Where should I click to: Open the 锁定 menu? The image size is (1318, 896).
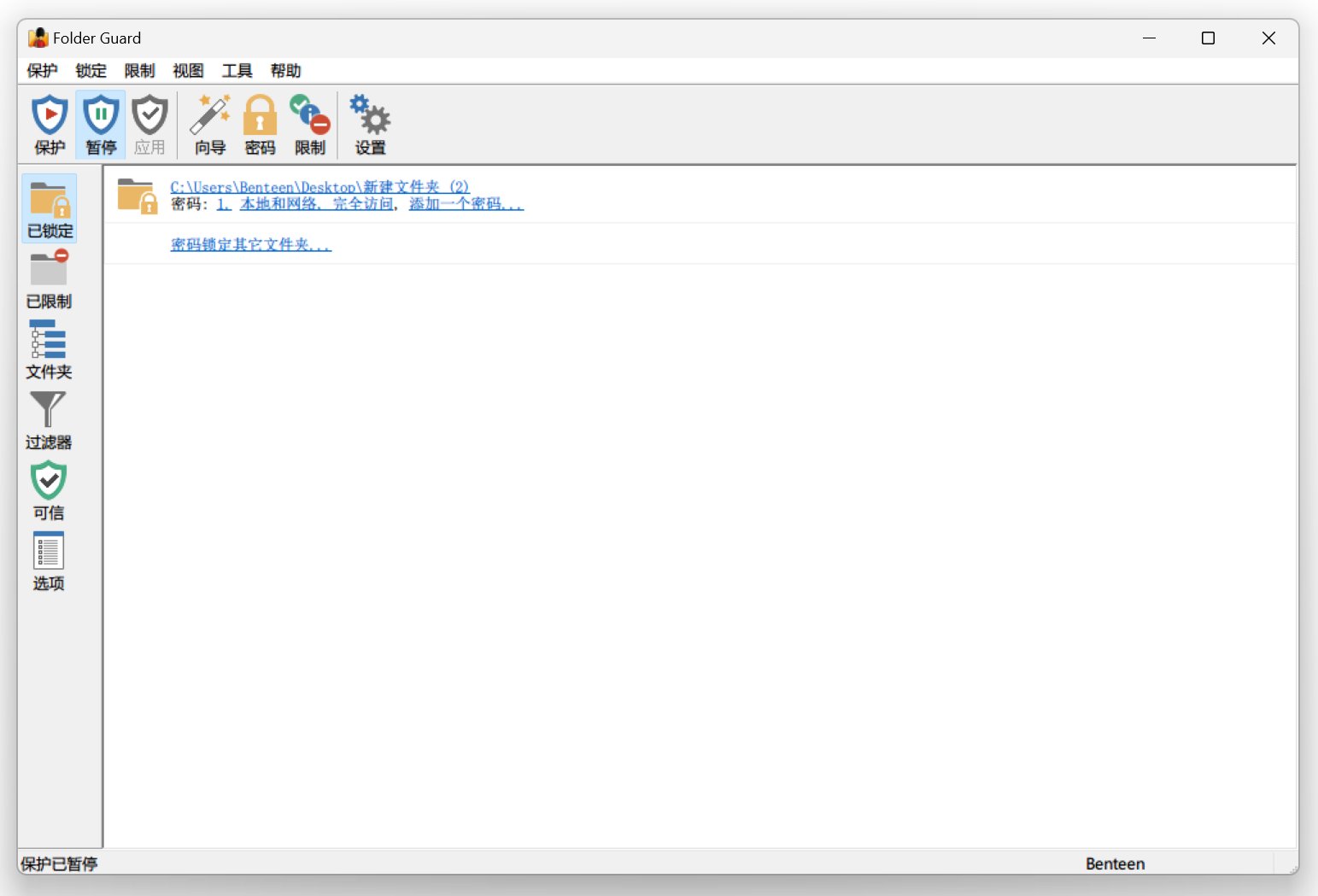coord(91,71)
